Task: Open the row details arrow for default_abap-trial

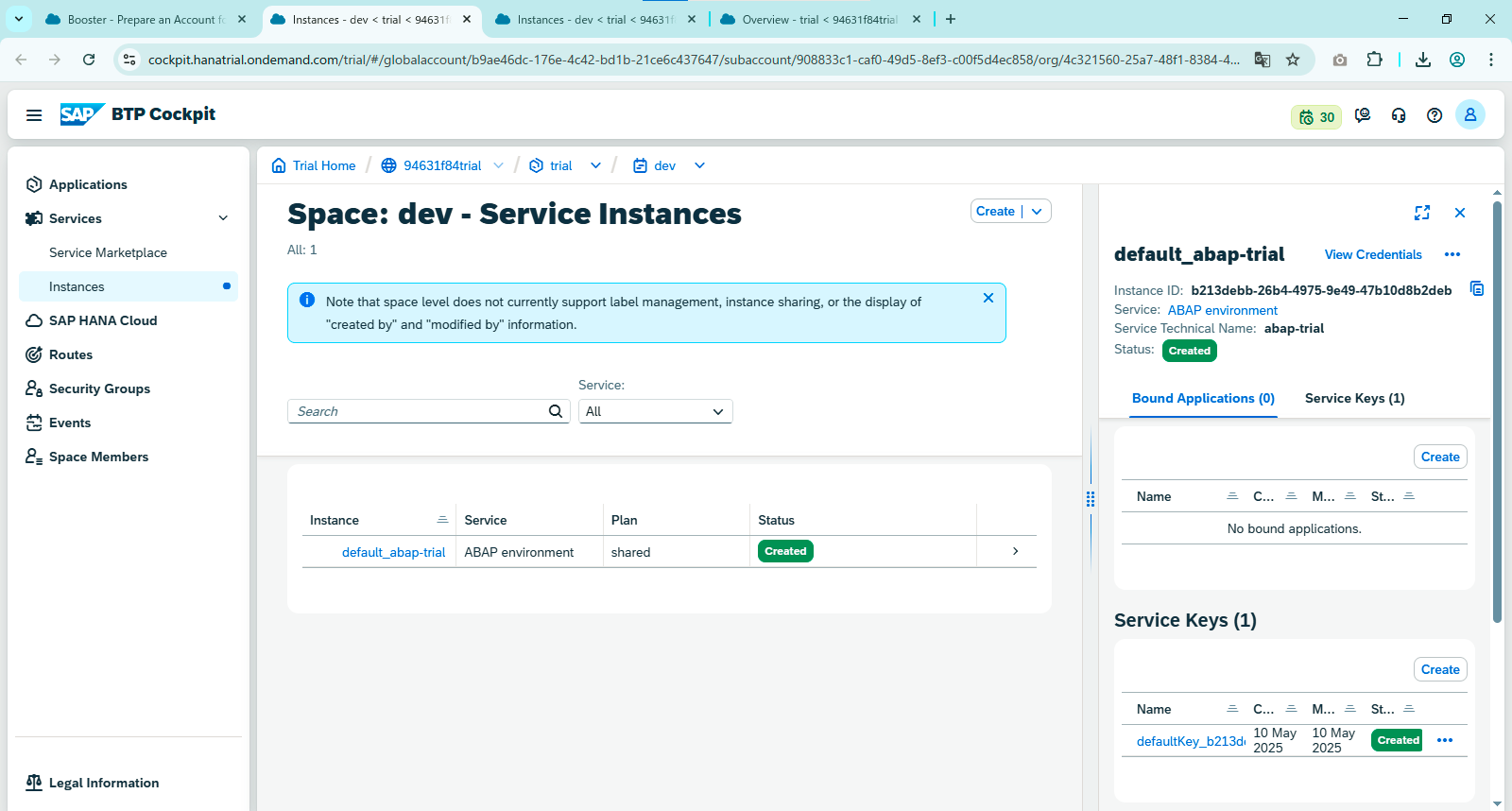Action: [x=1015, y=551]
